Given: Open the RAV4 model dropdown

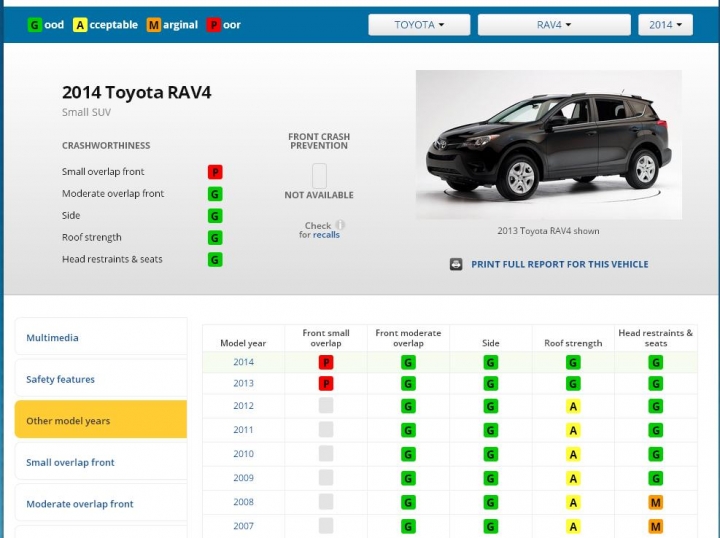Looking at the screenshot, I should coord(554,25).
